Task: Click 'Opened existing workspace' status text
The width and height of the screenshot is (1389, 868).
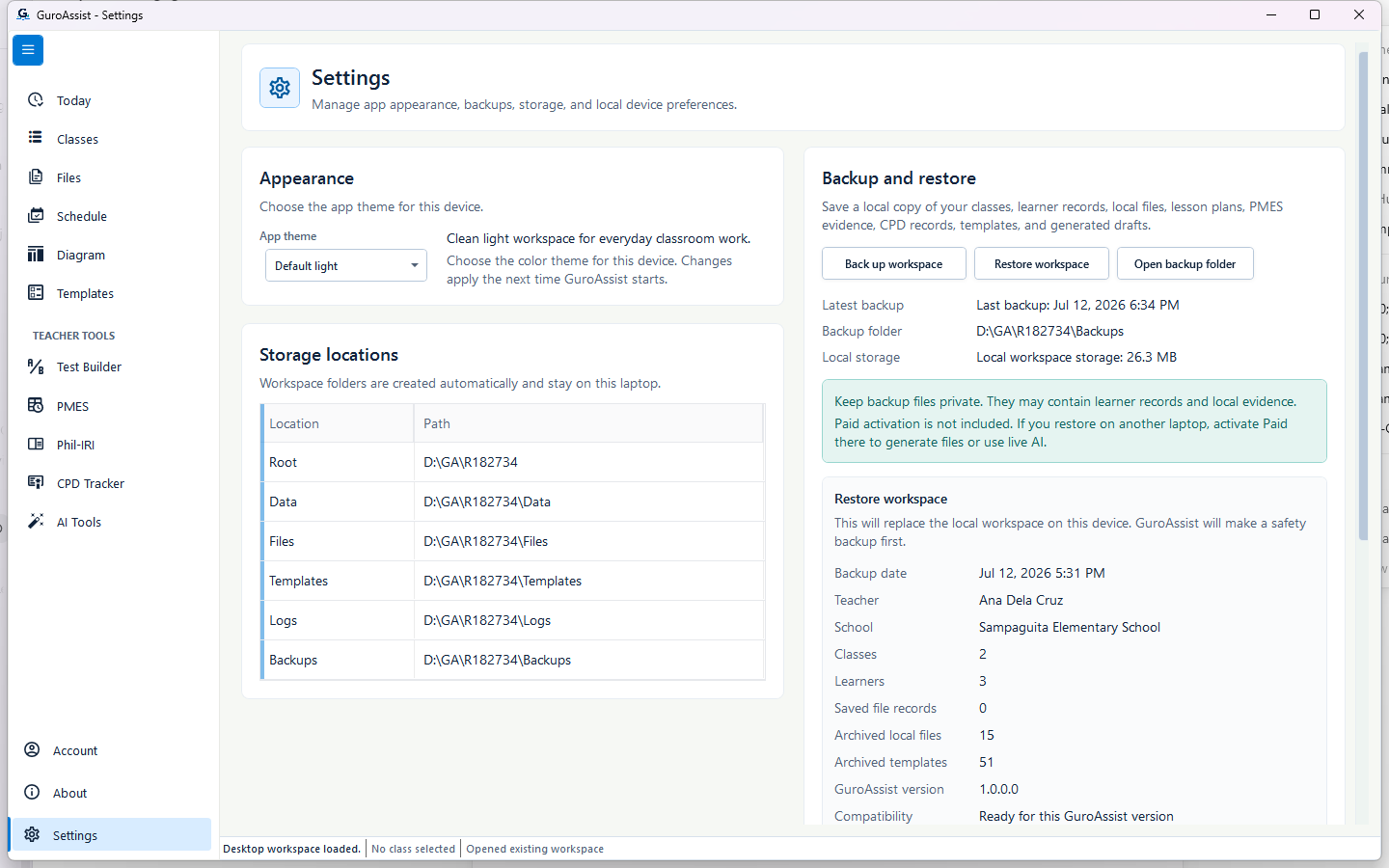Action: pos(534,849)
